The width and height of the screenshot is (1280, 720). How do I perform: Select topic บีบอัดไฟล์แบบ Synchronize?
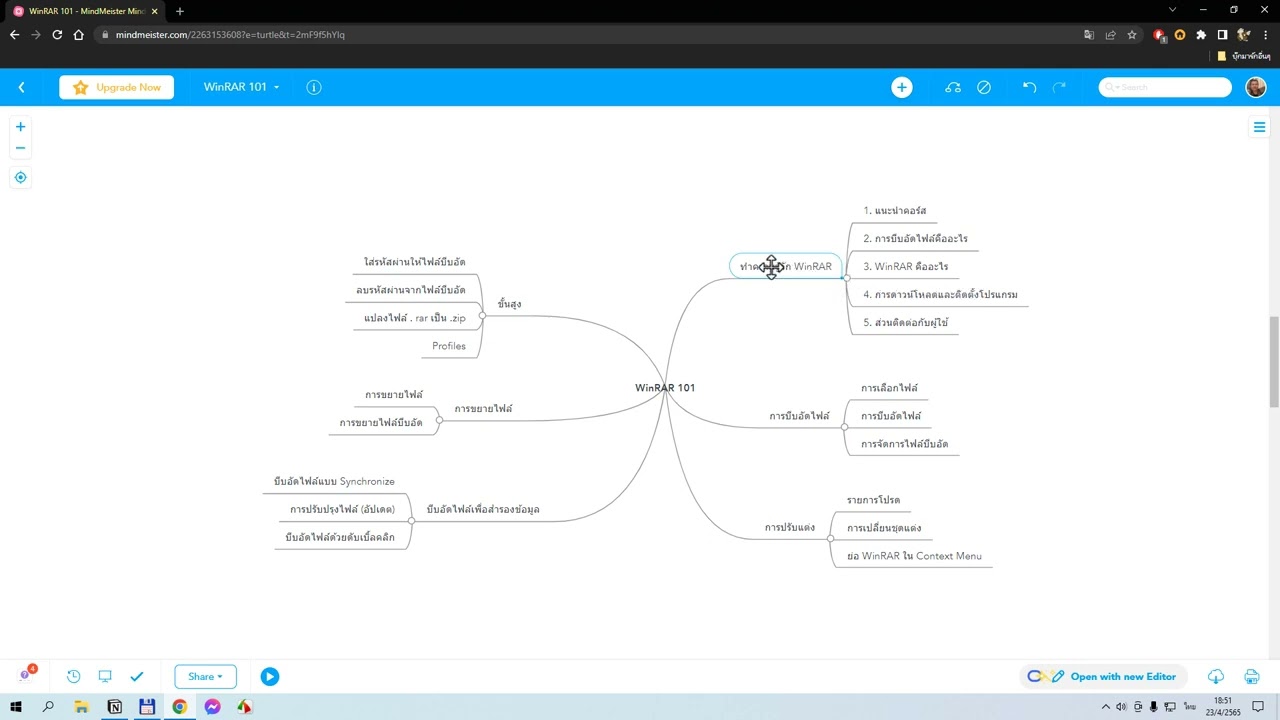point(334,482)
